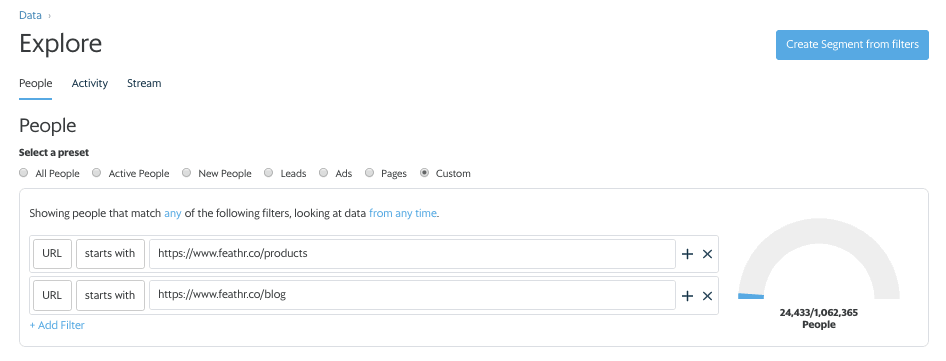Remove the blog URL filter row
This screenshot has width=946, height=361.
pyautogui.click(x=707, y=296)
